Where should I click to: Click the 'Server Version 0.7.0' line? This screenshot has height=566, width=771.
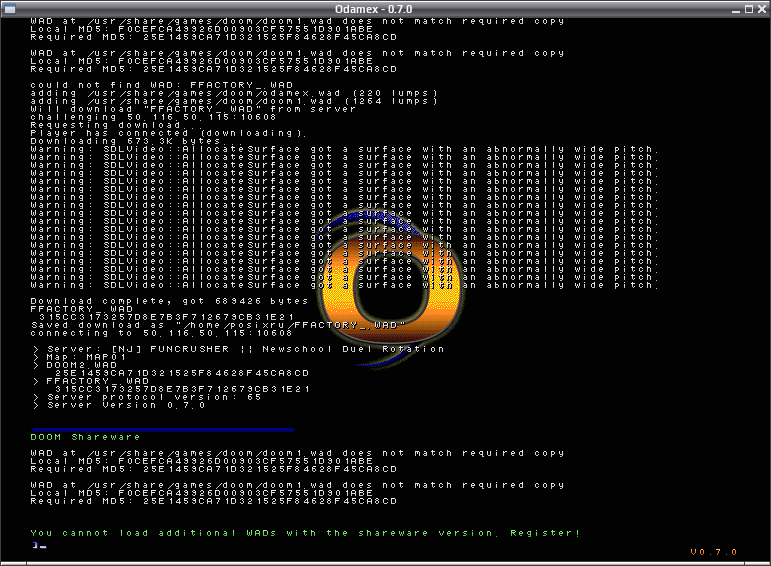[119, 405]
